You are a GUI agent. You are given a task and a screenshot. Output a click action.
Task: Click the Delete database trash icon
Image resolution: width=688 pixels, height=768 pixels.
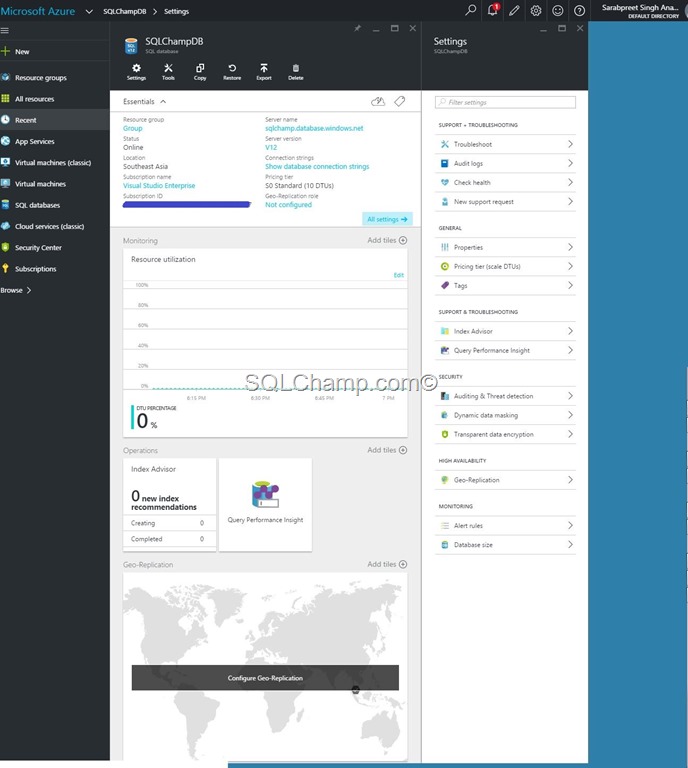click(x=296, y=72)
